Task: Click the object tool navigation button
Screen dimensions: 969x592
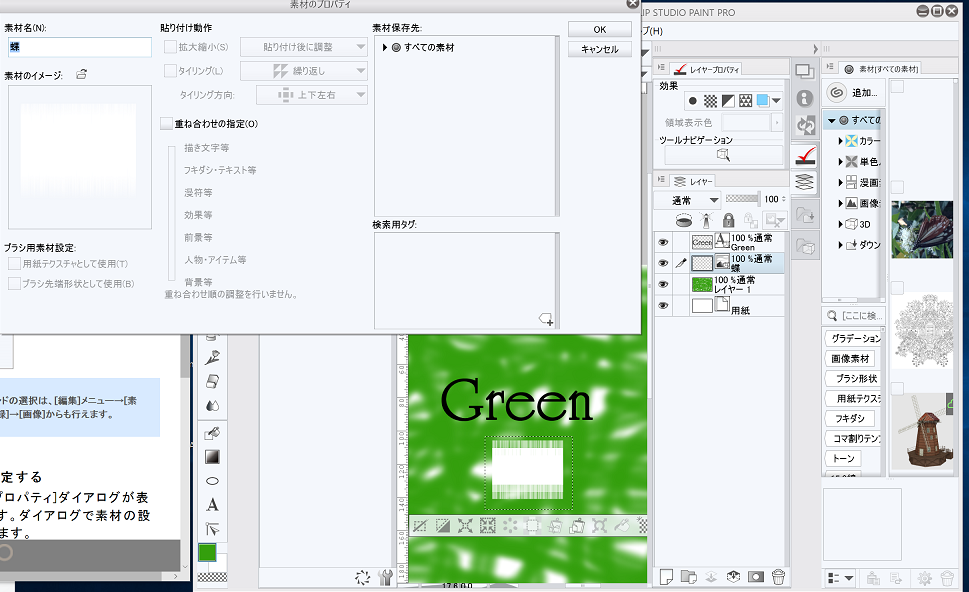Action: (x=723, y=154)
